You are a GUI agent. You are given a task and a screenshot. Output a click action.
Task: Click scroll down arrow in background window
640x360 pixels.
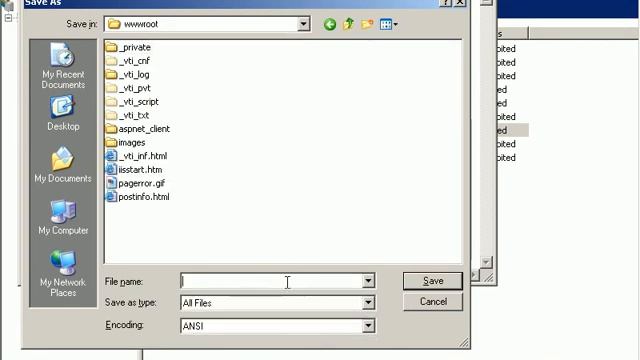486,262
